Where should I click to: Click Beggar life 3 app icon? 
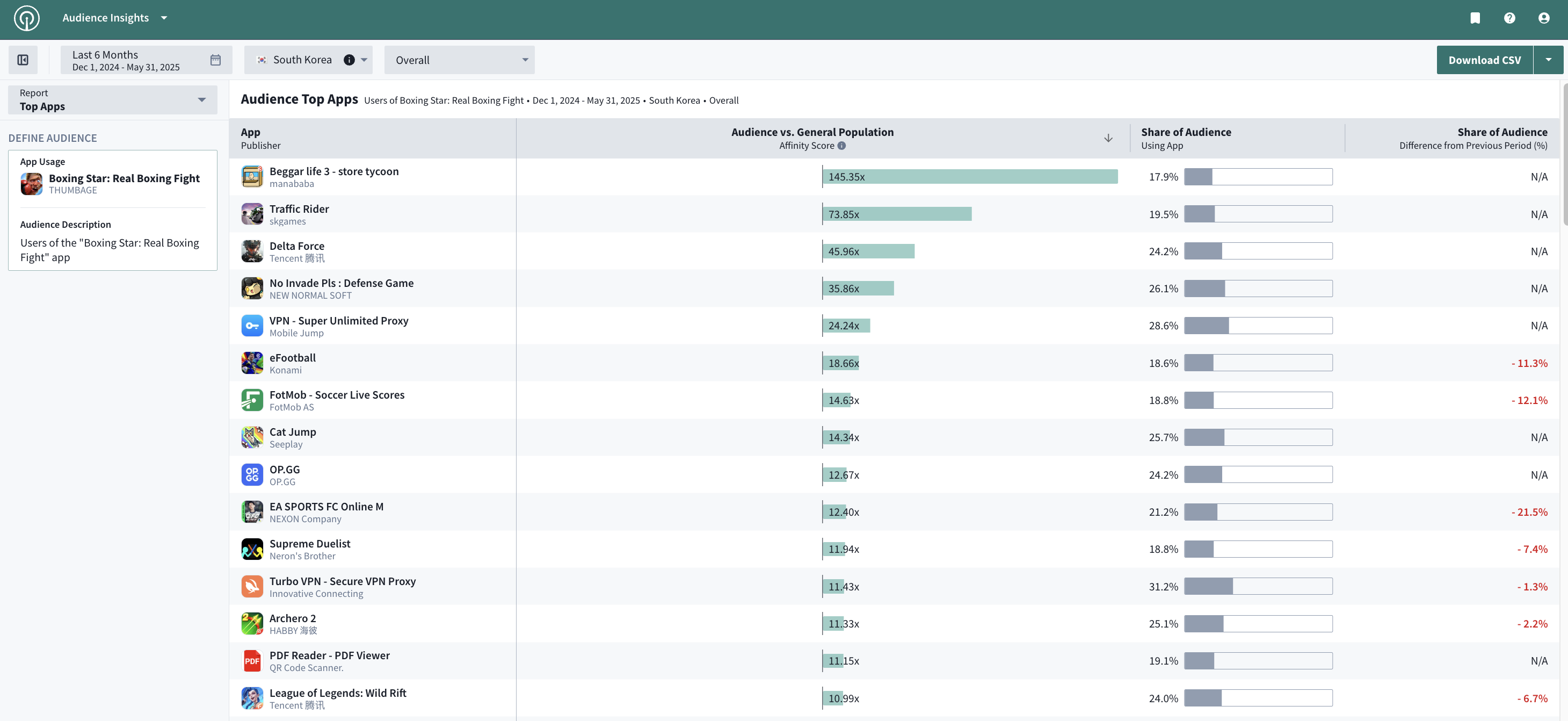pos(252,177)
